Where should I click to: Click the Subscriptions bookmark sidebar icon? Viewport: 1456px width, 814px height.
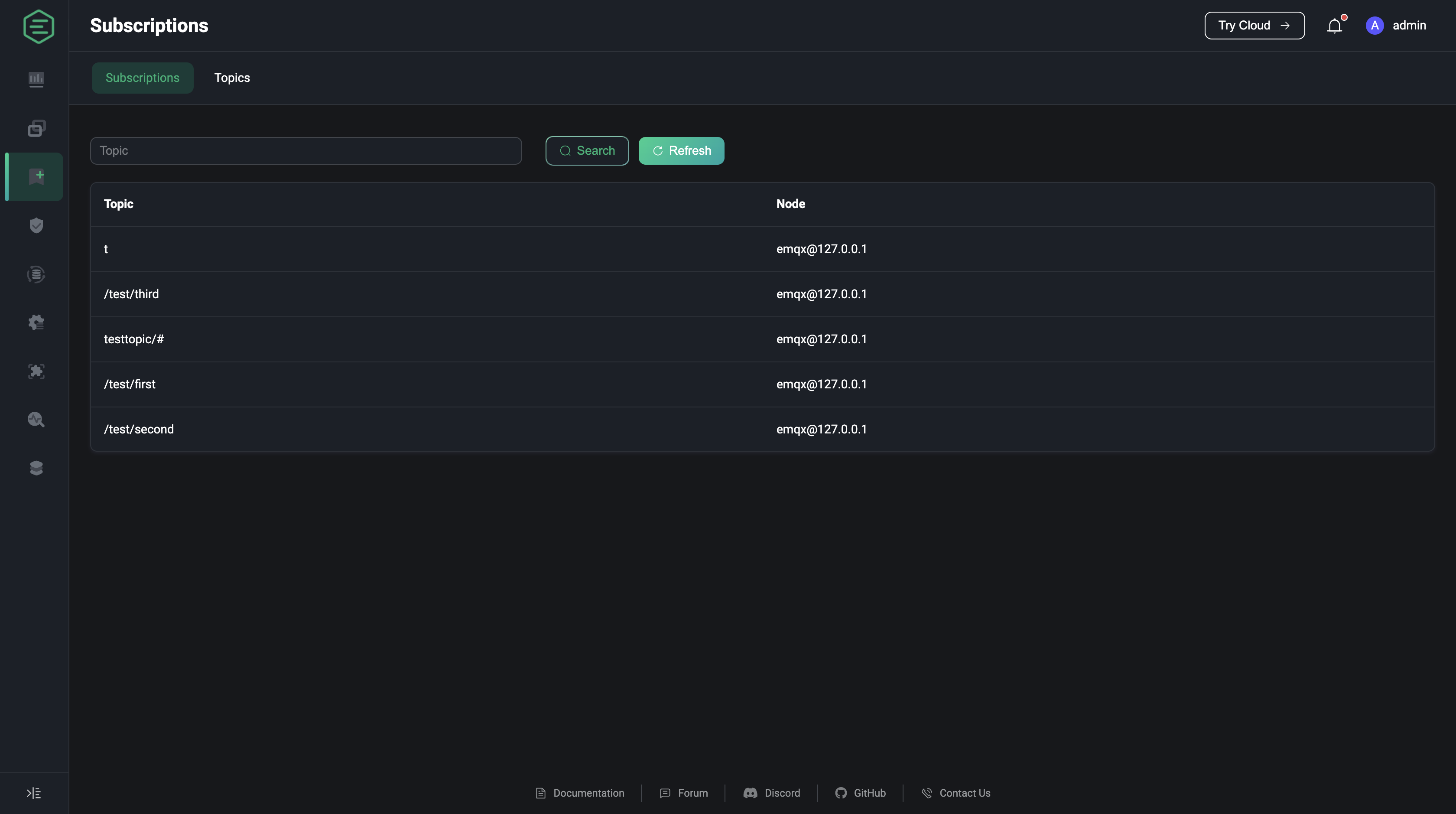tap(35, 176)
